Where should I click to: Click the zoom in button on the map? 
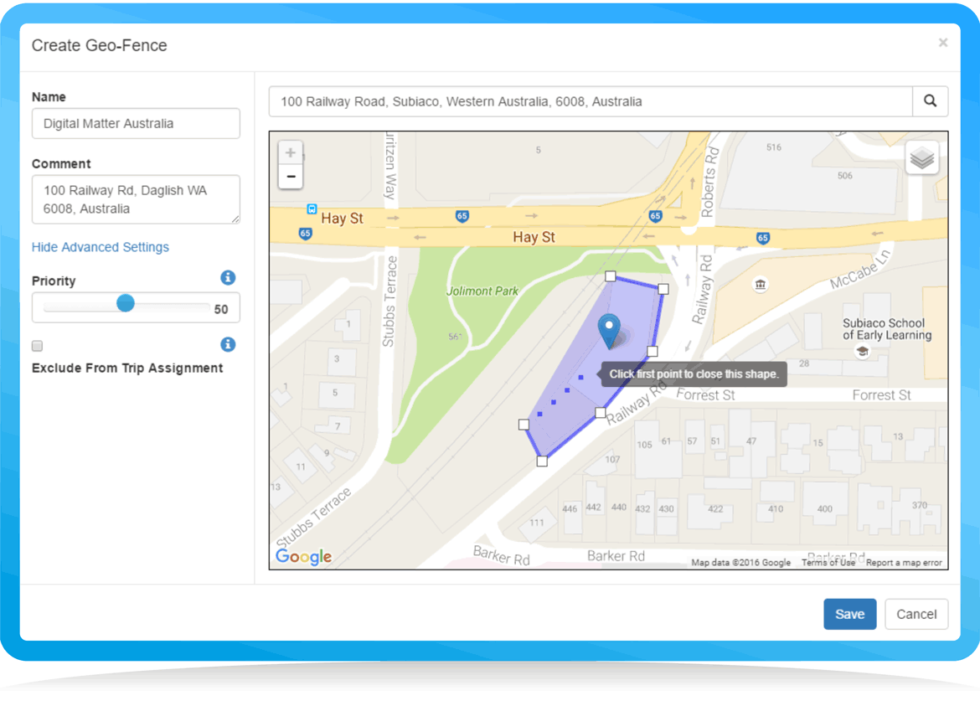(x=290, y=152)
